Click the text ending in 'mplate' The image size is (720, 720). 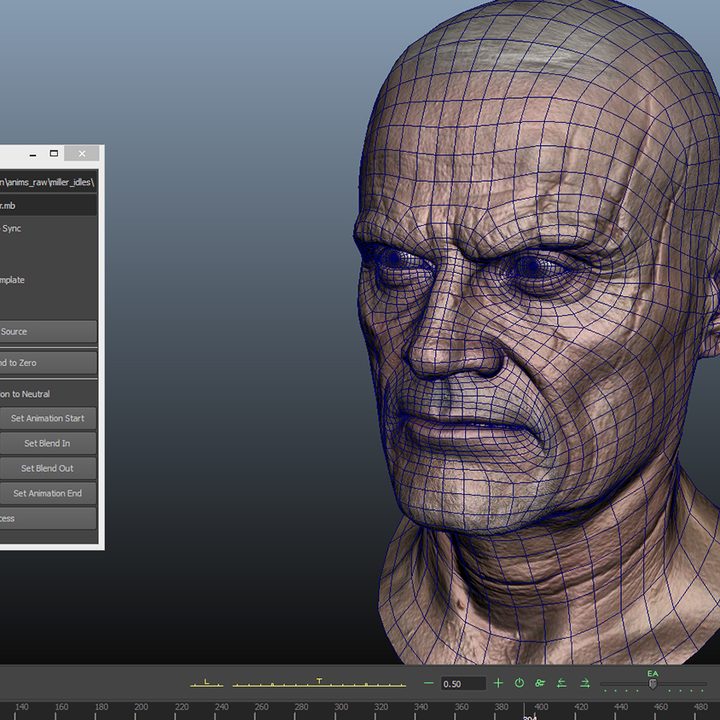[x=12, y=280]
